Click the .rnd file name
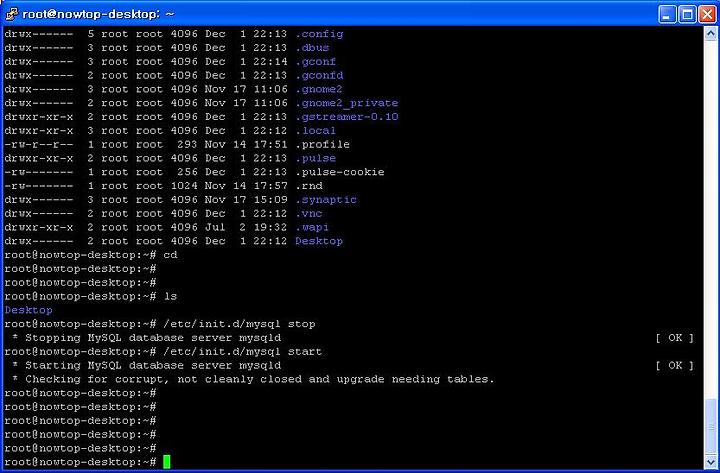The height and width of the screenshot is (473, 720). click(x=309, y=186)
